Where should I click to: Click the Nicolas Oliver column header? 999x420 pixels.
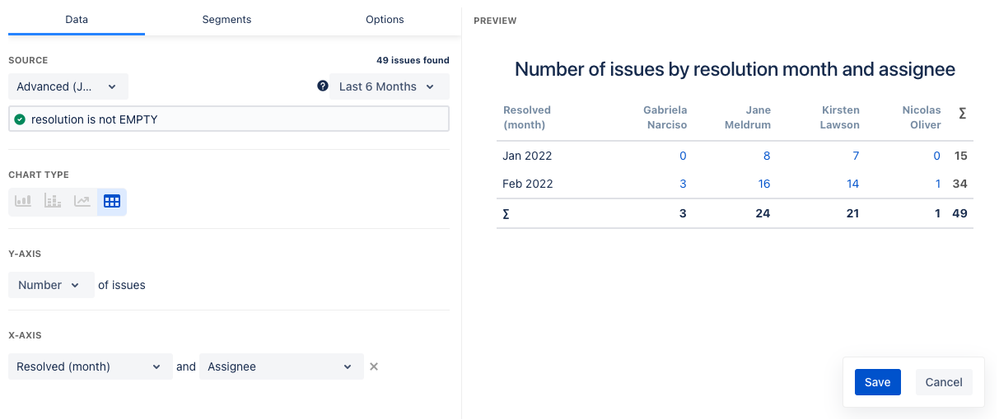[x=921, y=117]
